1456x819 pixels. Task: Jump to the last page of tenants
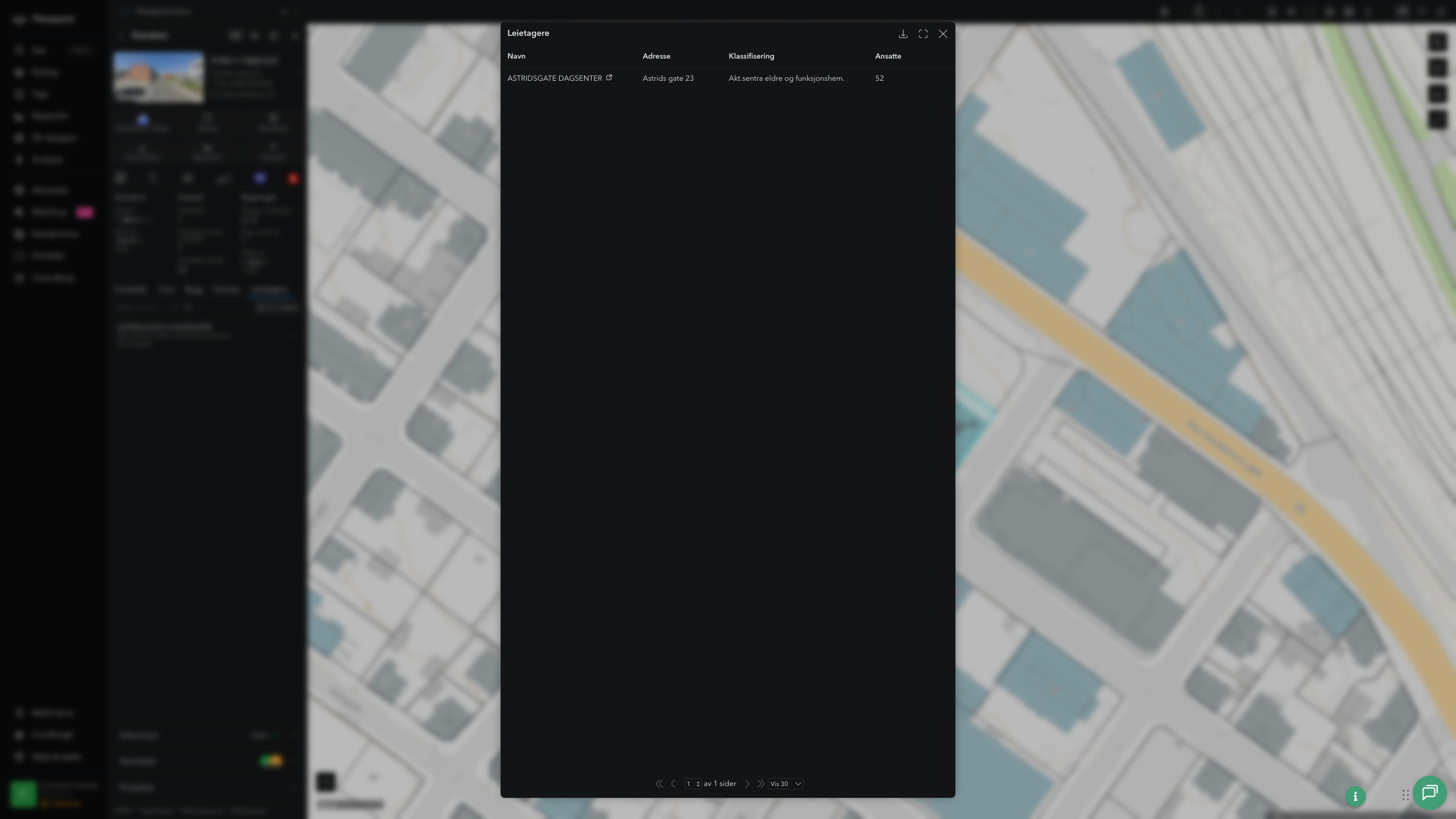tap(760, 784)
